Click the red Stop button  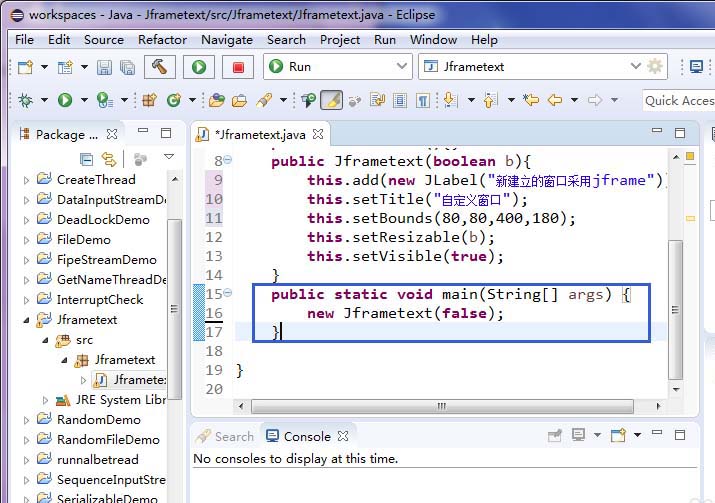pos(238,67)
